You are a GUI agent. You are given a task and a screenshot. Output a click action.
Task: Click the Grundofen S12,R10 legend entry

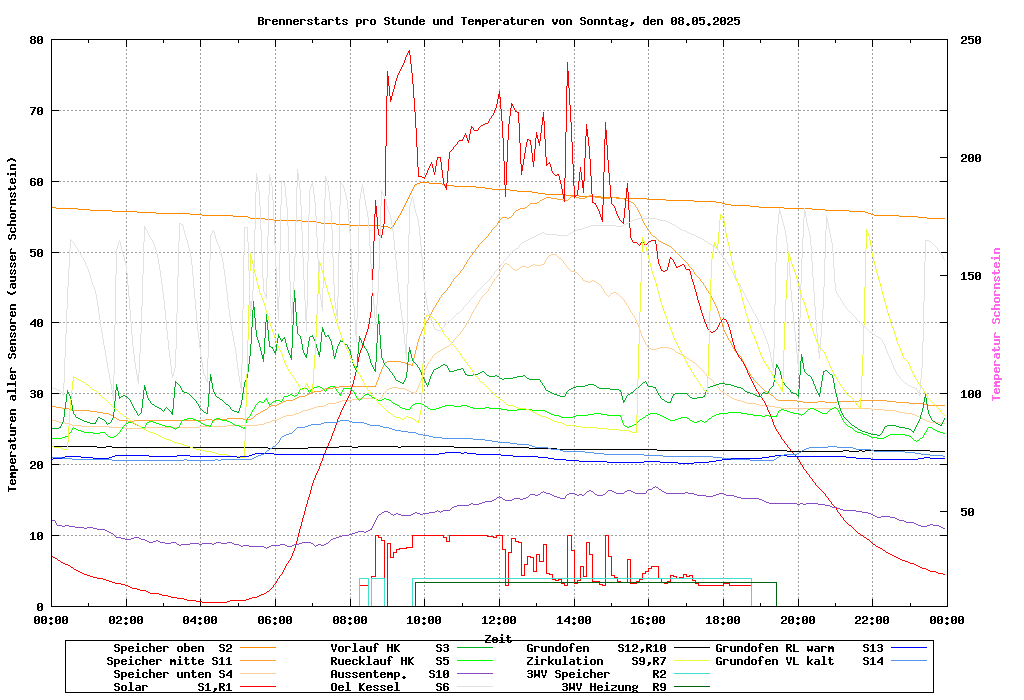tap(596, 648)
